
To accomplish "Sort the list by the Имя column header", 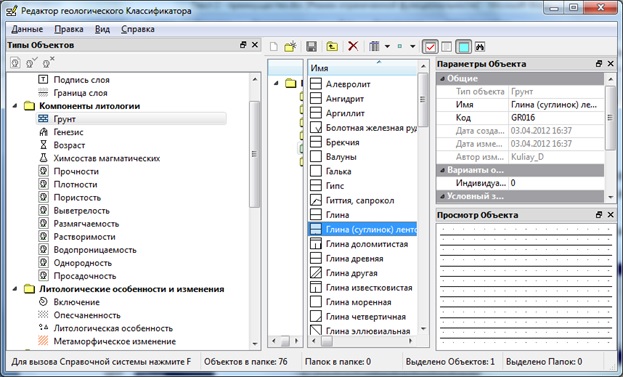I will click(x=362, y=68).
